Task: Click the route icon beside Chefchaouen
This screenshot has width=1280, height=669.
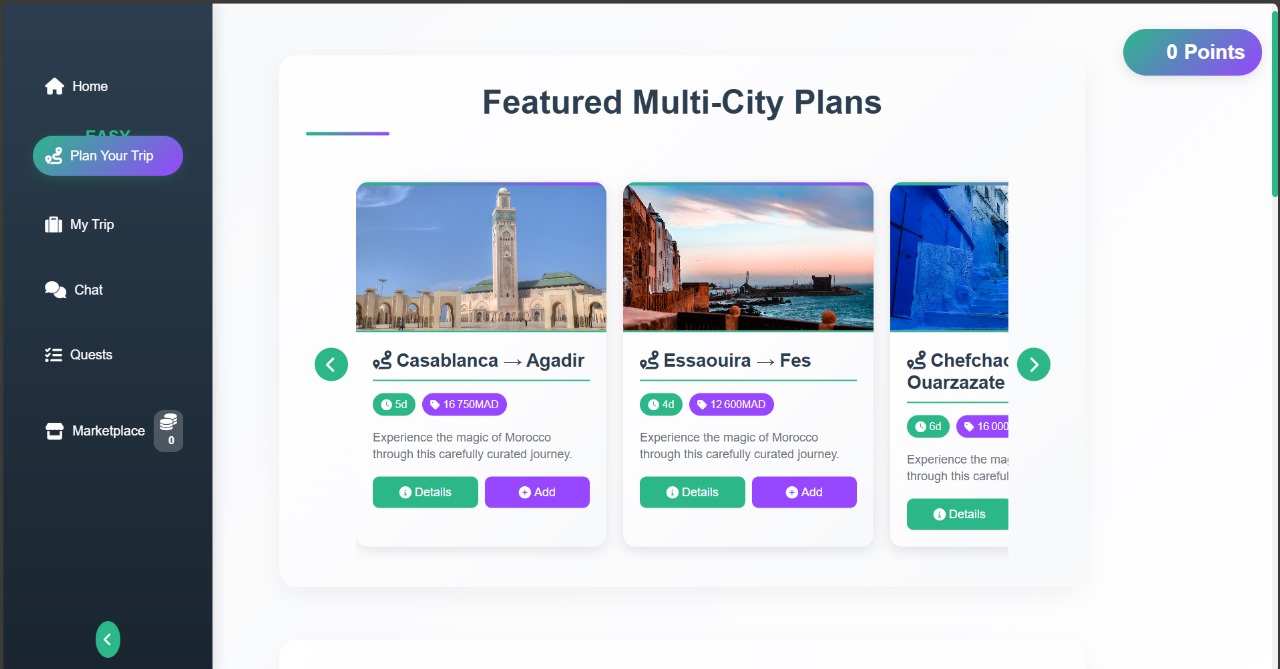Action: click(x=916, y=361)
